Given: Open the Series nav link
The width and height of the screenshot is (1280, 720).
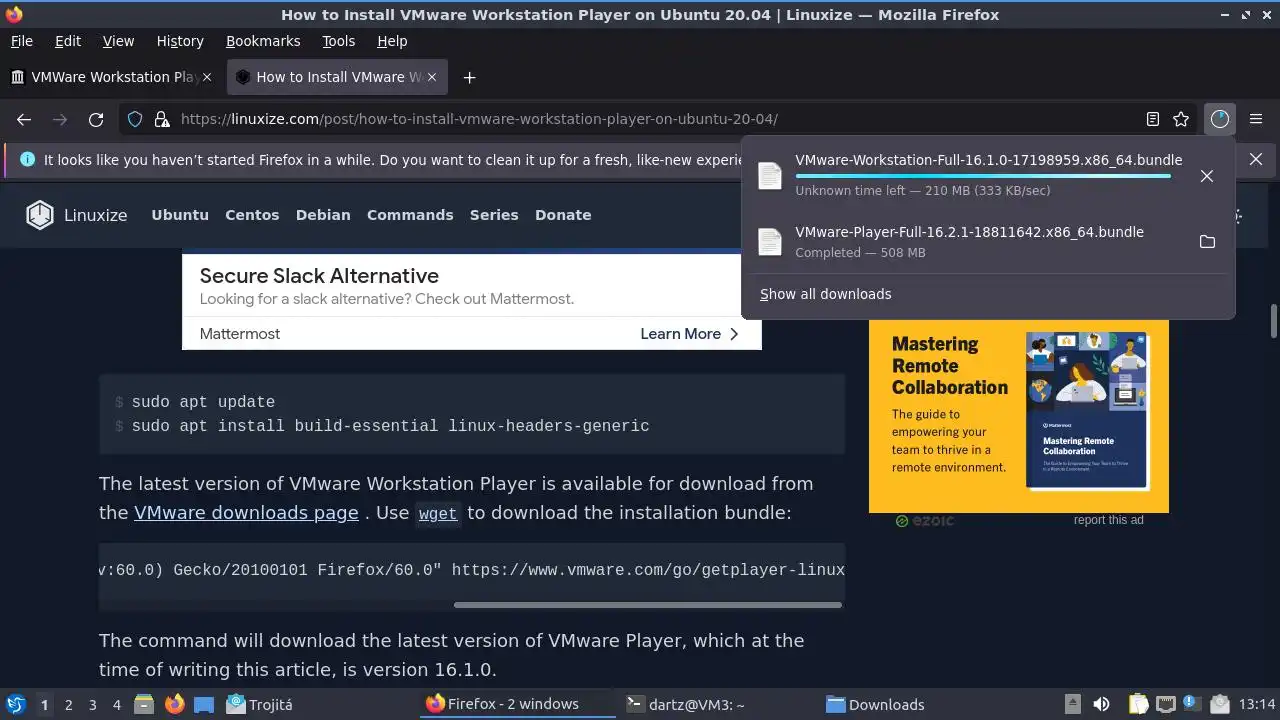Looking at the screenshot, I should coord(494,215).
